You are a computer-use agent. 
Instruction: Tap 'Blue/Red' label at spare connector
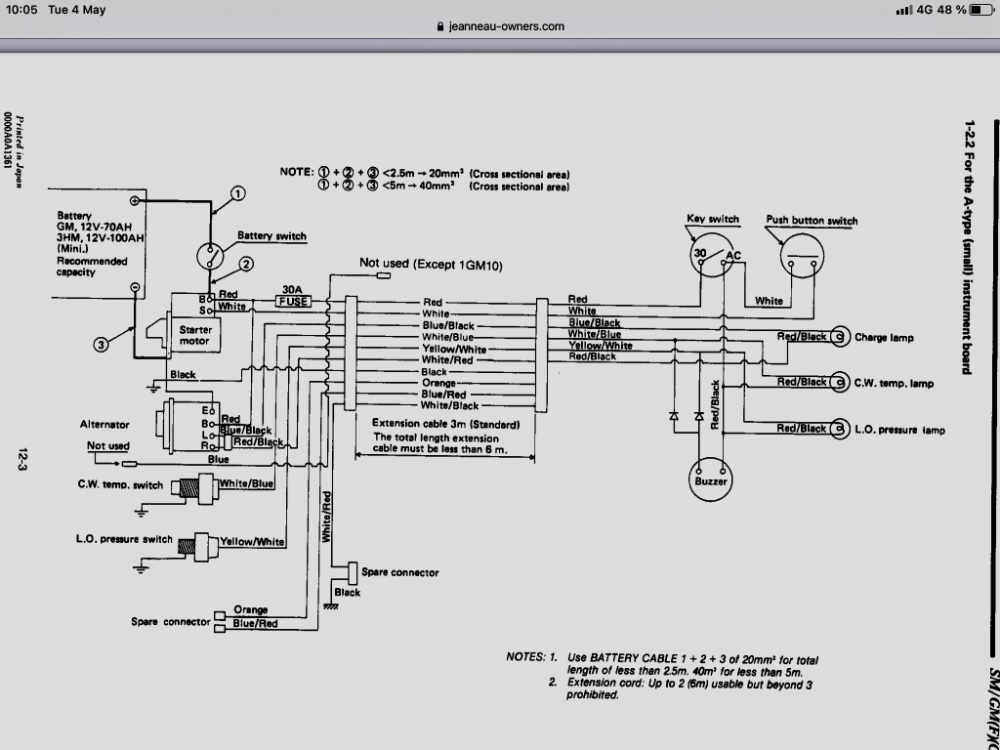tap(255, 623)
